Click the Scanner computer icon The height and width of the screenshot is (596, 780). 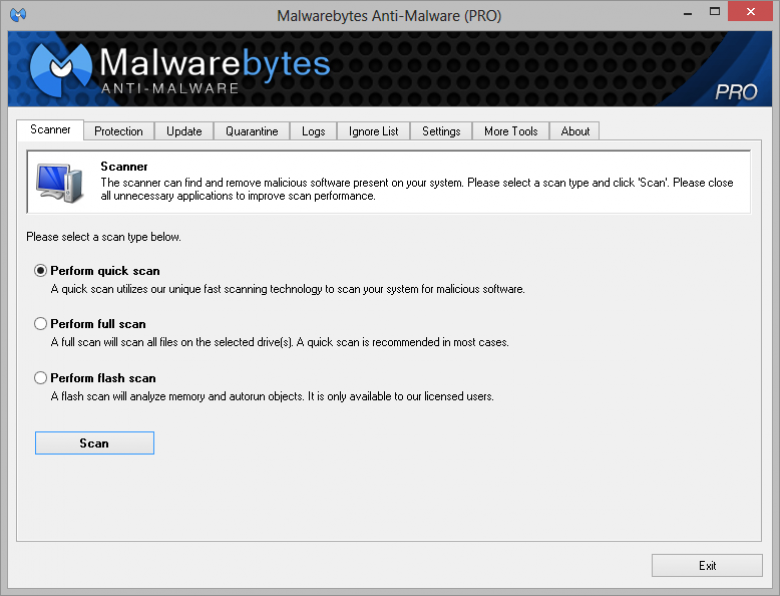pos(59,183)
